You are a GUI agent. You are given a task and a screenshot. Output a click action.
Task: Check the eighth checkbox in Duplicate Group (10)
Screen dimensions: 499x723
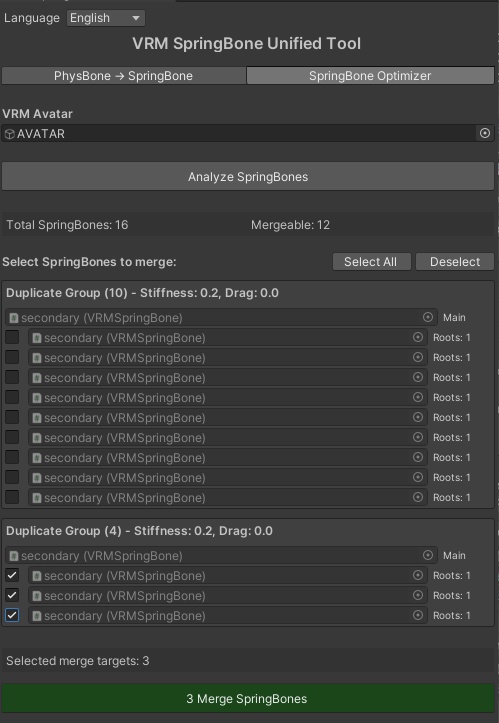coord(12,477)
